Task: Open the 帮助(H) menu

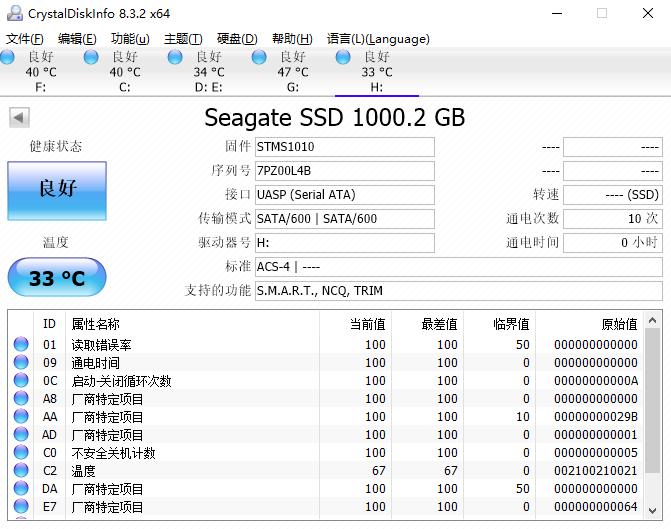Action: [292, 39]
